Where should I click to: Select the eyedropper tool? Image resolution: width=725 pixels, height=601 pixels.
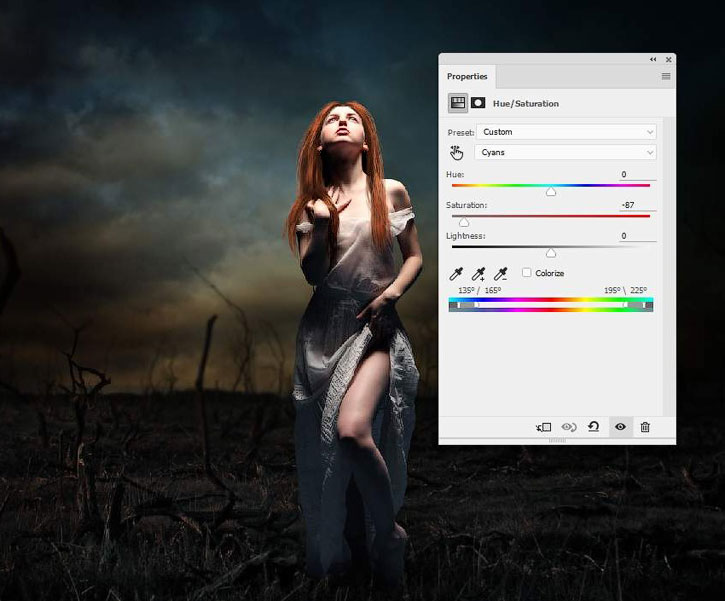point(456,274)
